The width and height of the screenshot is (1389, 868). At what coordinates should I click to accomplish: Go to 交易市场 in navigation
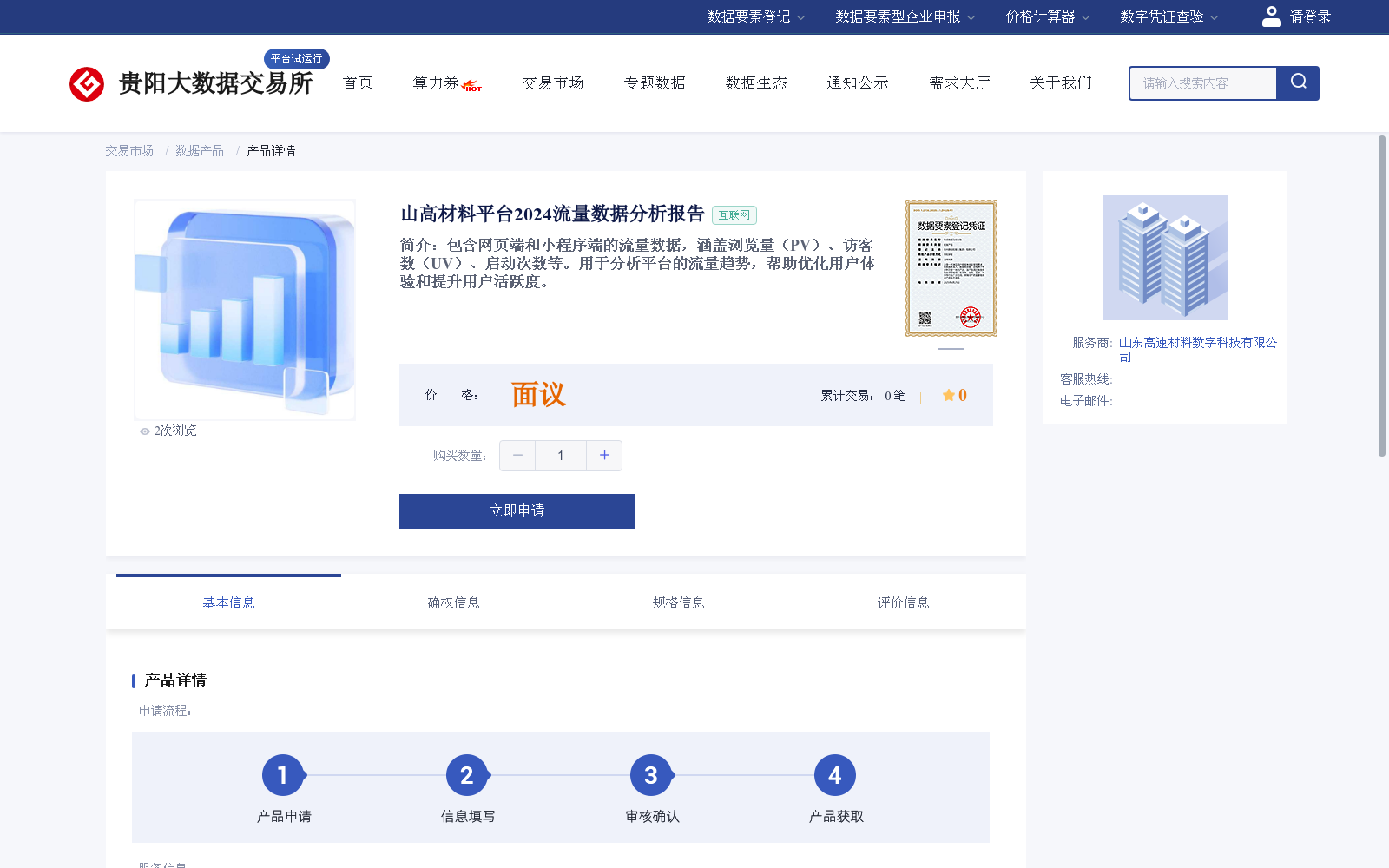[x=553, y=82]
